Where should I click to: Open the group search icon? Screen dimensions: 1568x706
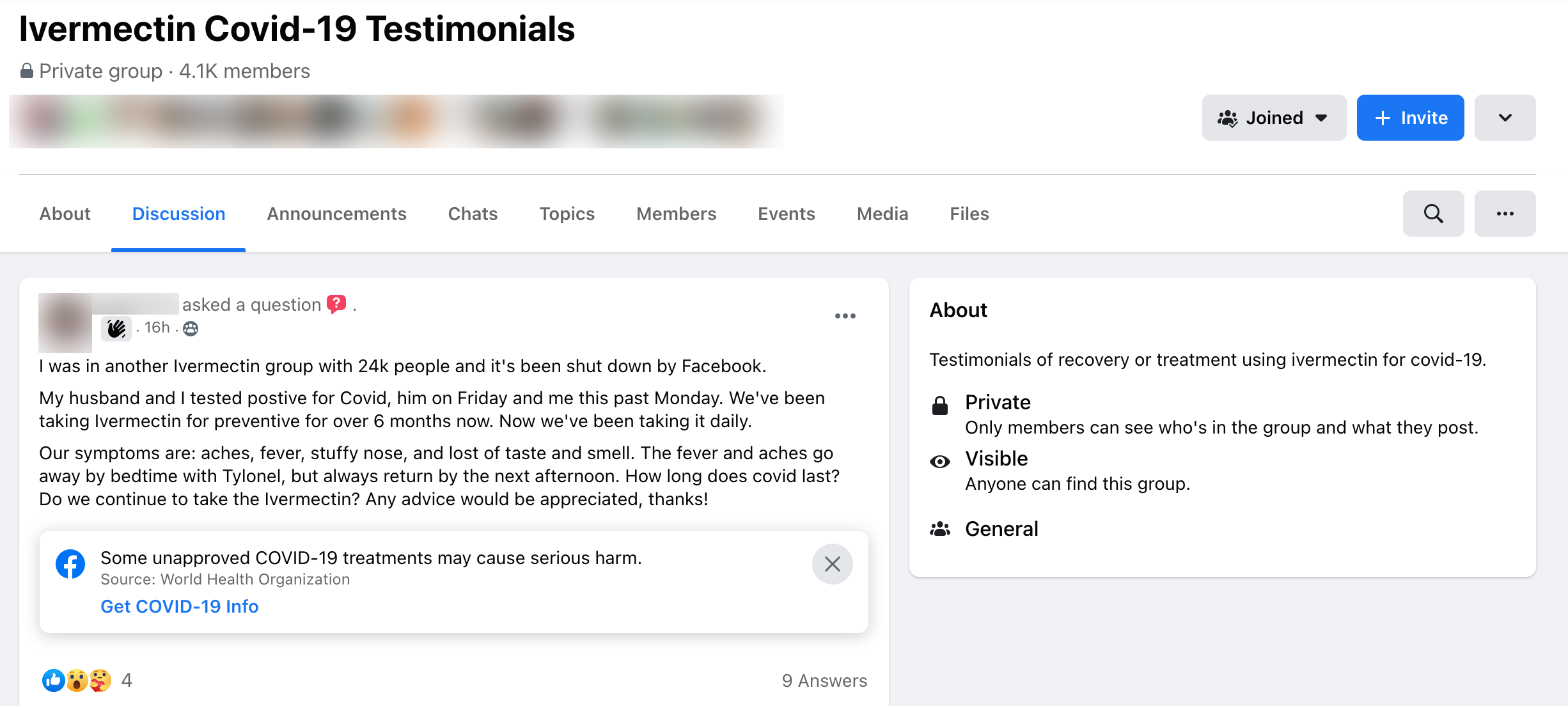tap(1433, 213)
